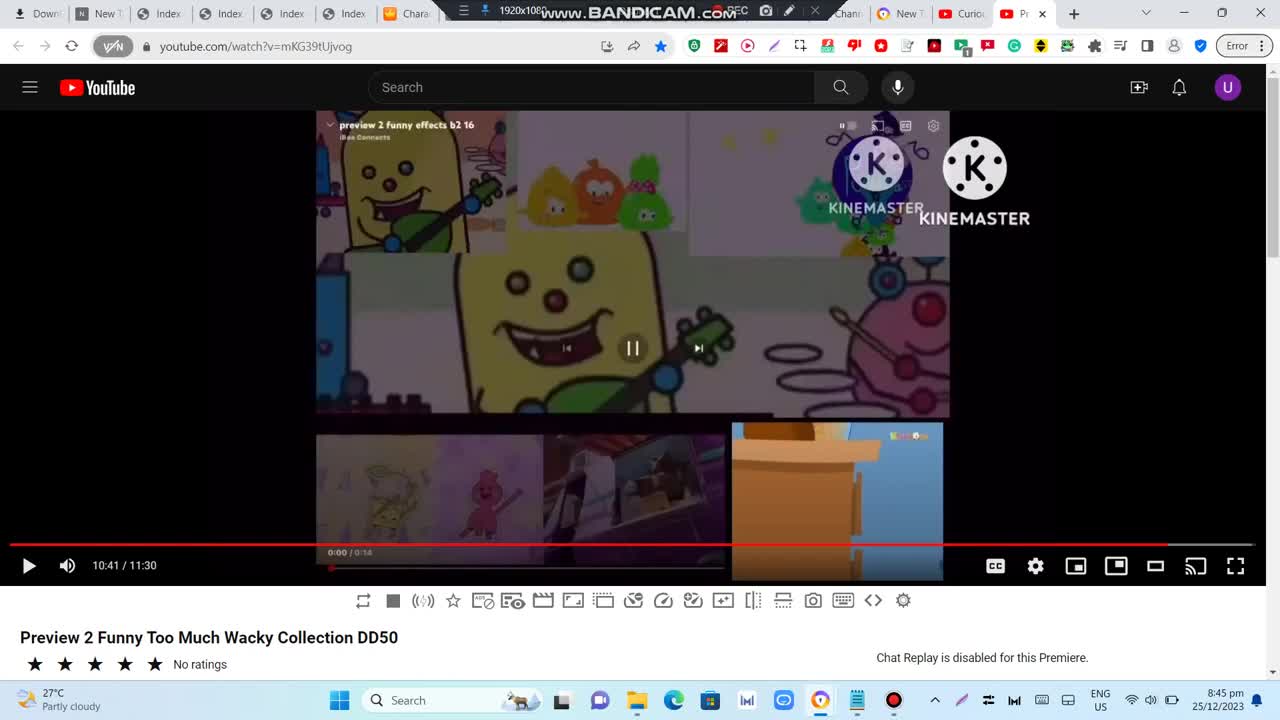The height and width of the screenshot is (720, 1280).
Task: Click the Chat Replay disabled message
Action: 982,658
